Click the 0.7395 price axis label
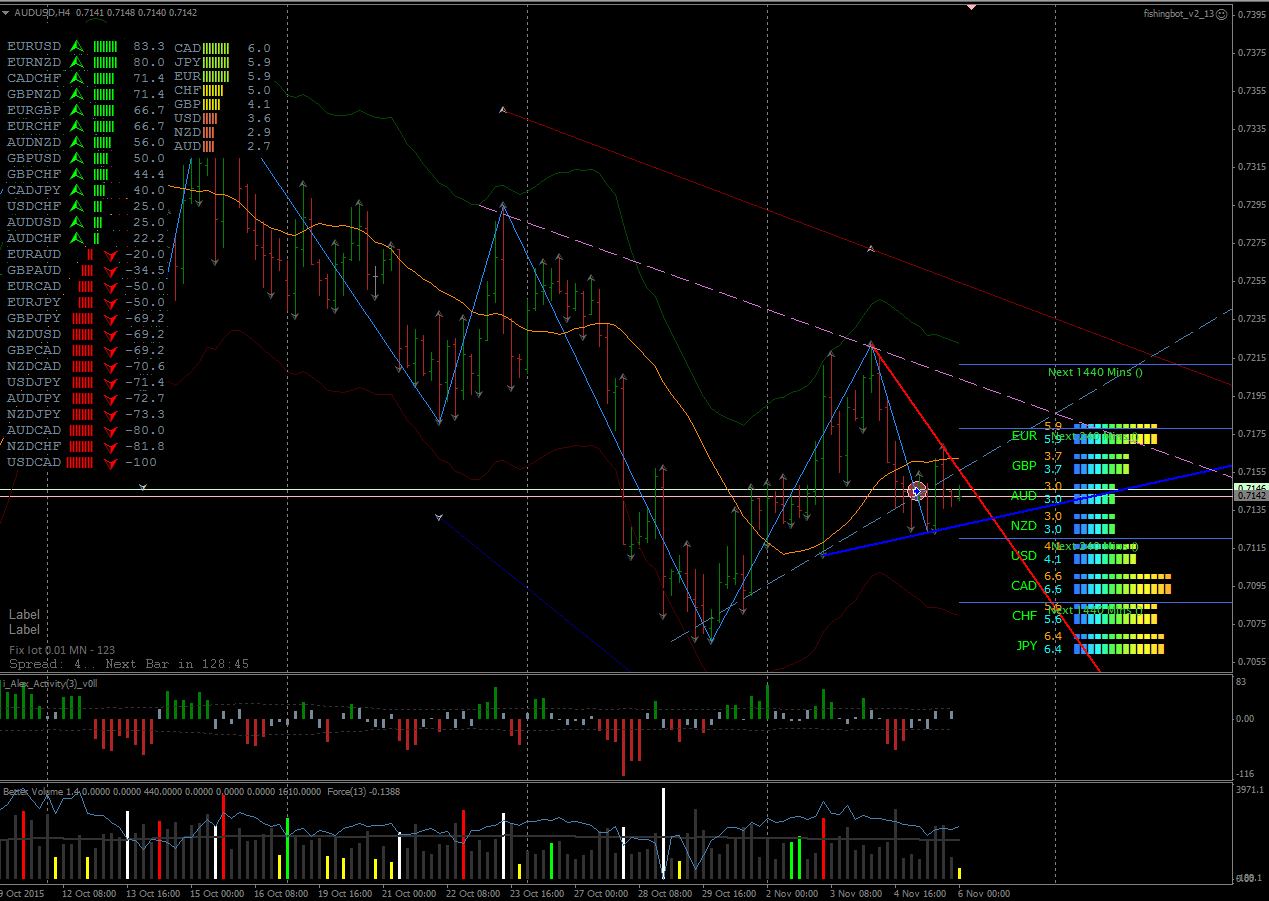Viewport: 1269px width, 901px height. (1250, 15)
